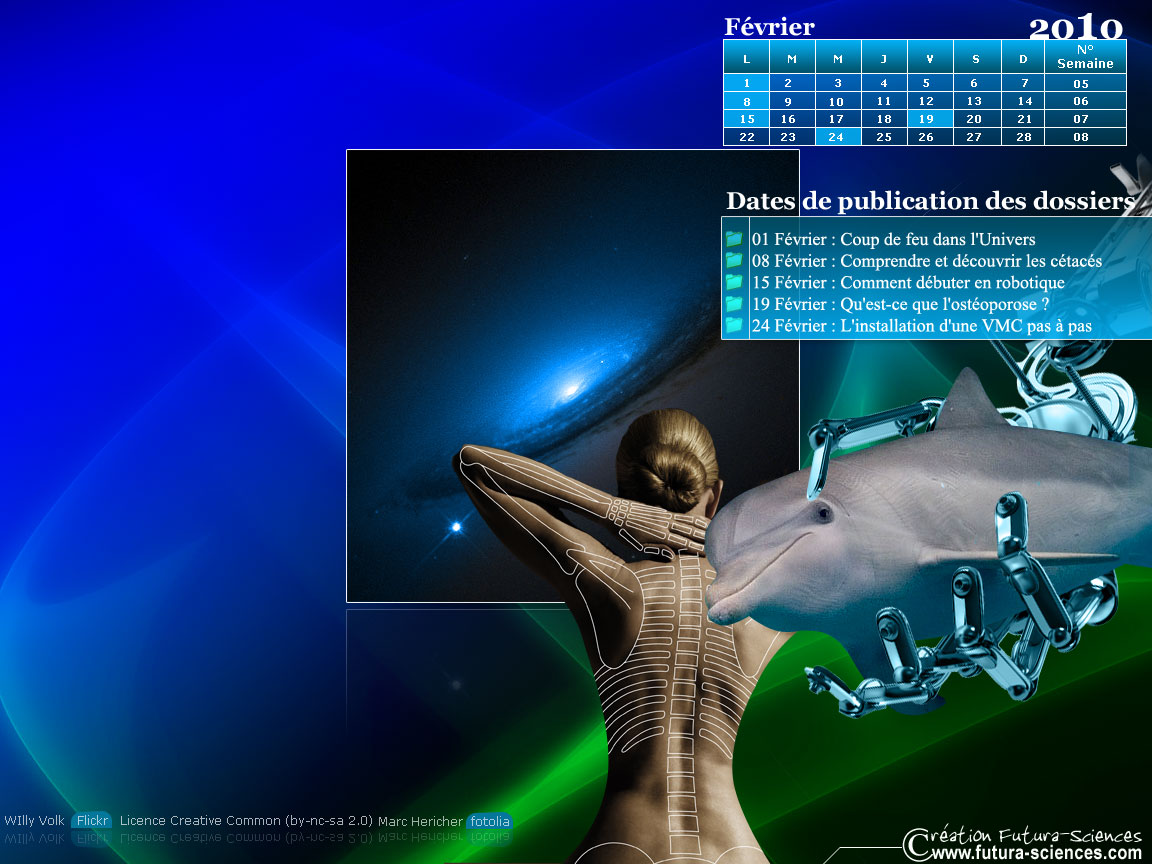This screenshot has height=864, width=1152.
Task: Pick date 14 in the February calendar
Action: (x=1024, y=101)
